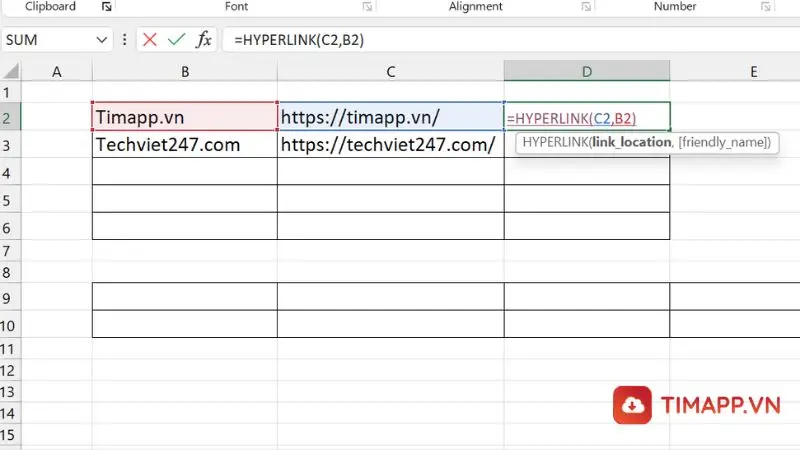Cancel the formula entry with the X icon
This screenshot has width=800, height=450.
pyautogui.click(x=149, y=40)
